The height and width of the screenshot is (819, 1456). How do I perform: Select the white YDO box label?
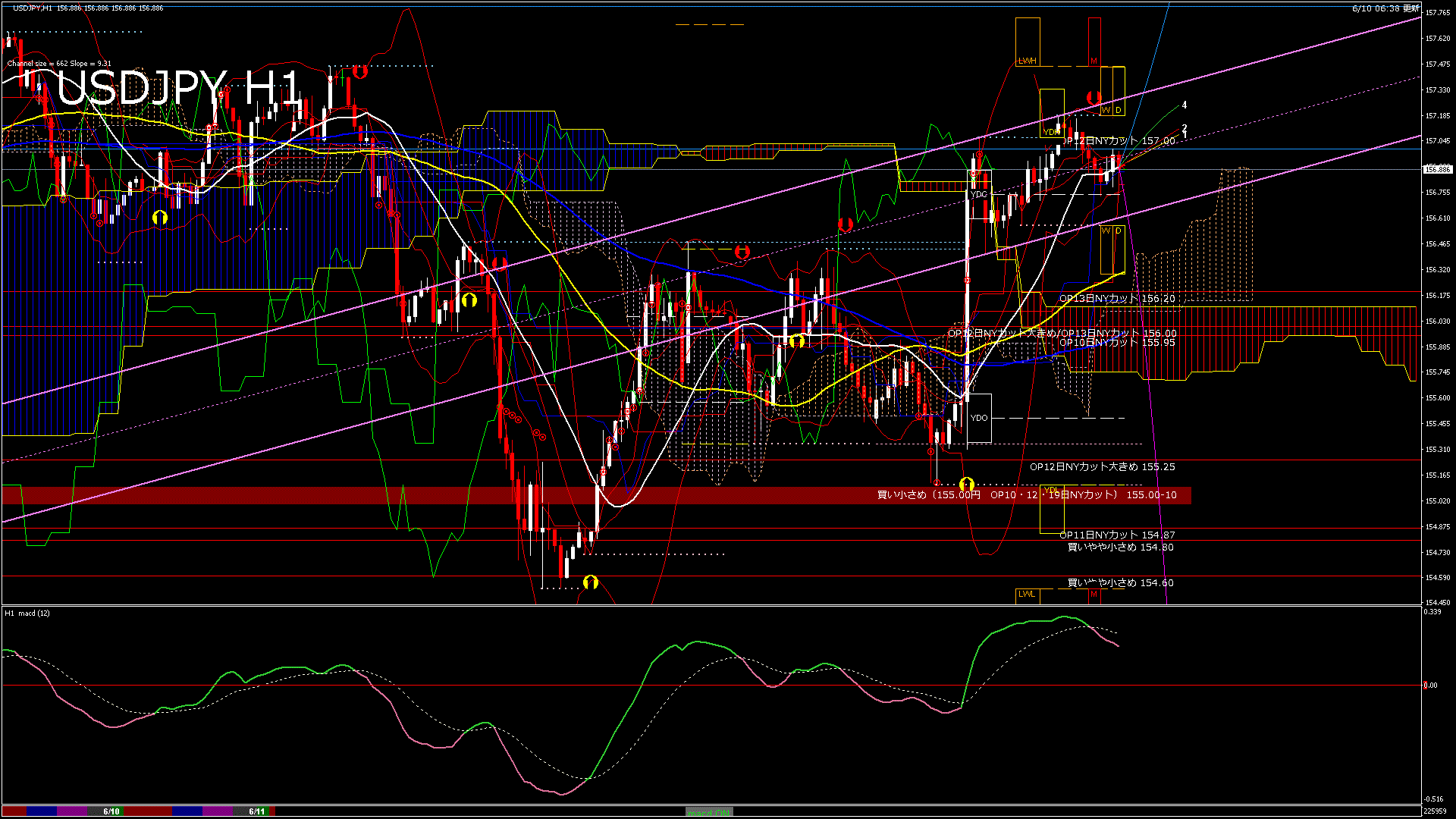[979, 418]
